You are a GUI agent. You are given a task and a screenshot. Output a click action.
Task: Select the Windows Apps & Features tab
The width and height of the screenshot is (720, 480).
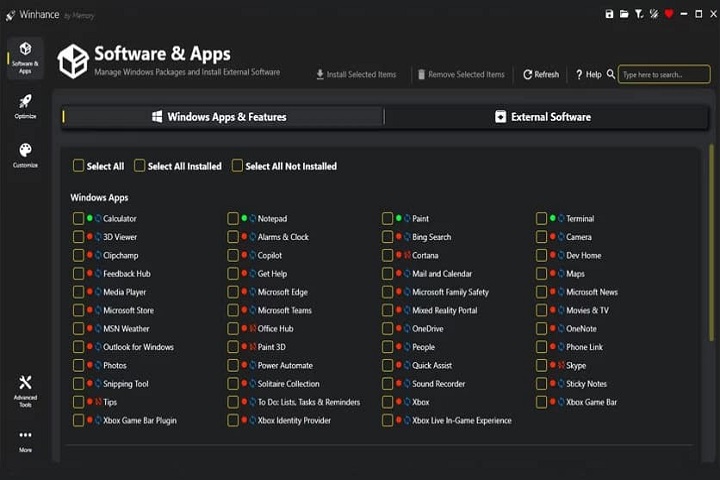click(222, 117)
